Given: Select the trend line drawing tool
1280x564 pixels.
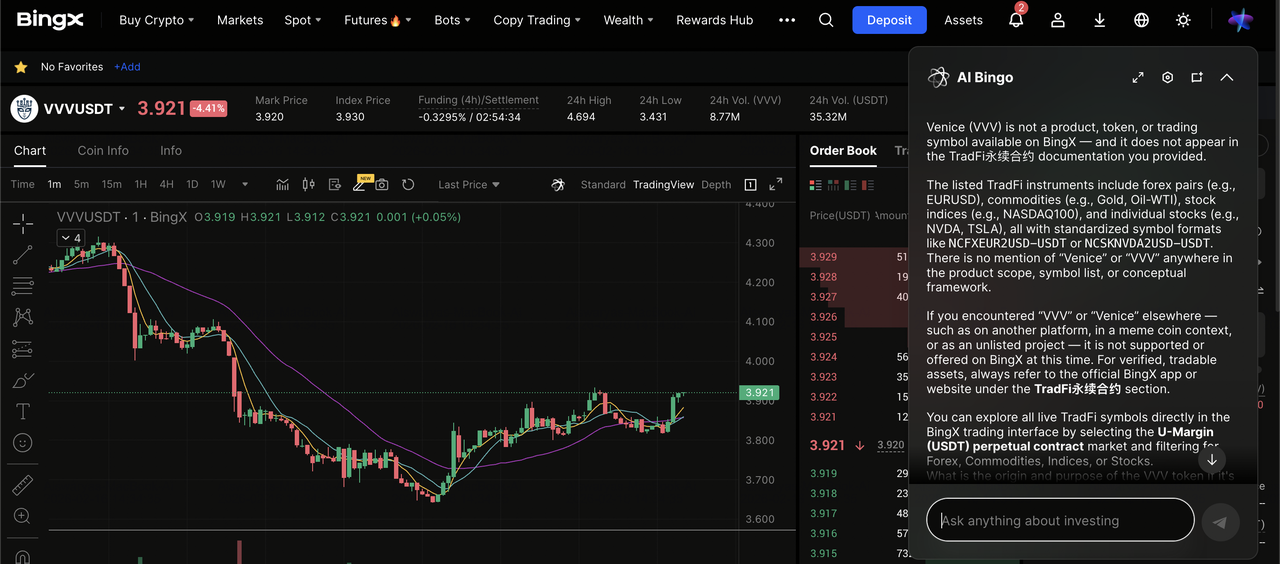Looking at the screenshot, I should point(22,255).
